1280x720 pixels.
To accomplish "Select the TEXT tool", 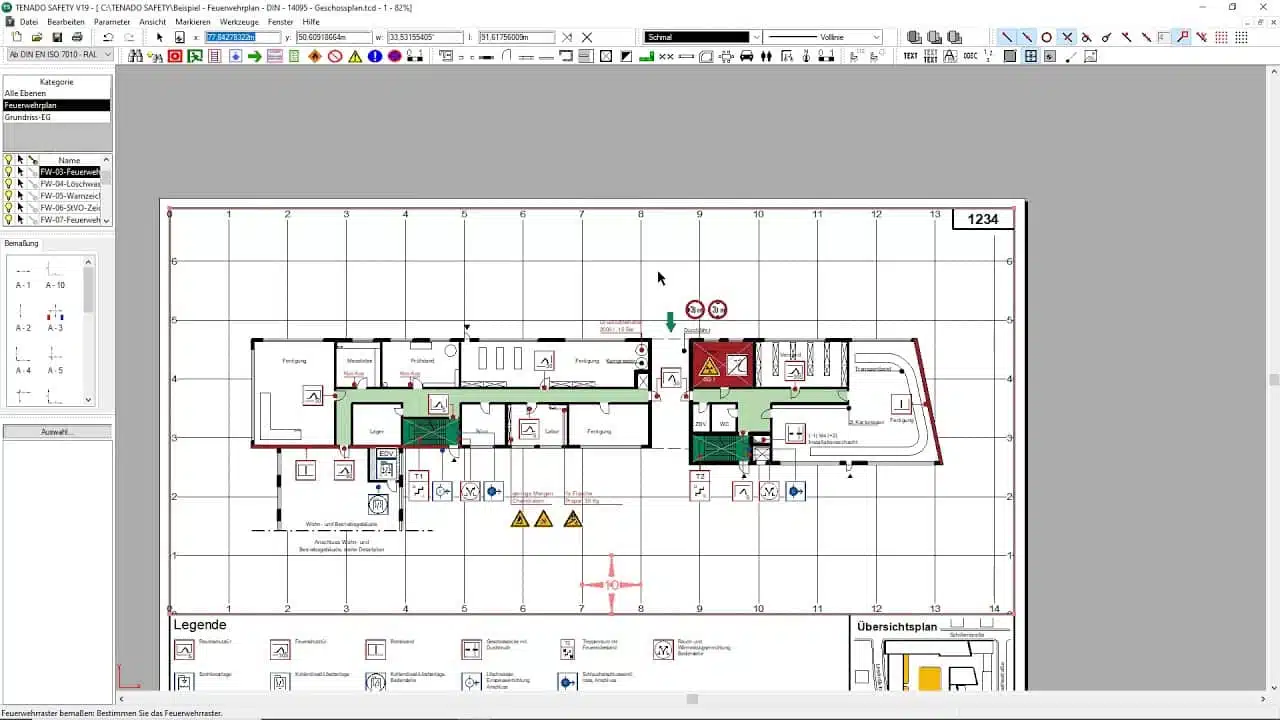I will 910,56.
